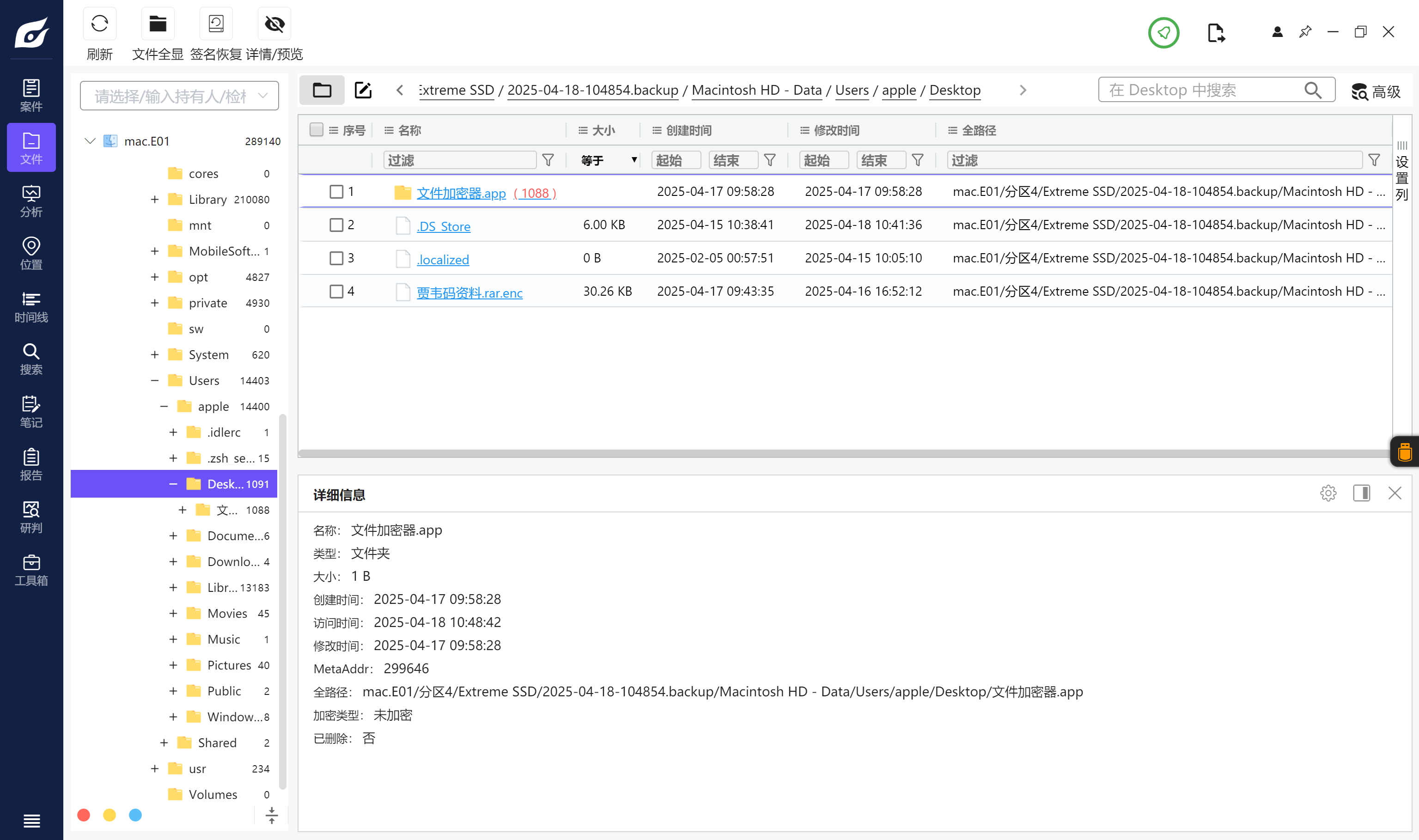Click the orange floating widget icon
Viewport: 1419px width, 840px height.
point(1404,452)
